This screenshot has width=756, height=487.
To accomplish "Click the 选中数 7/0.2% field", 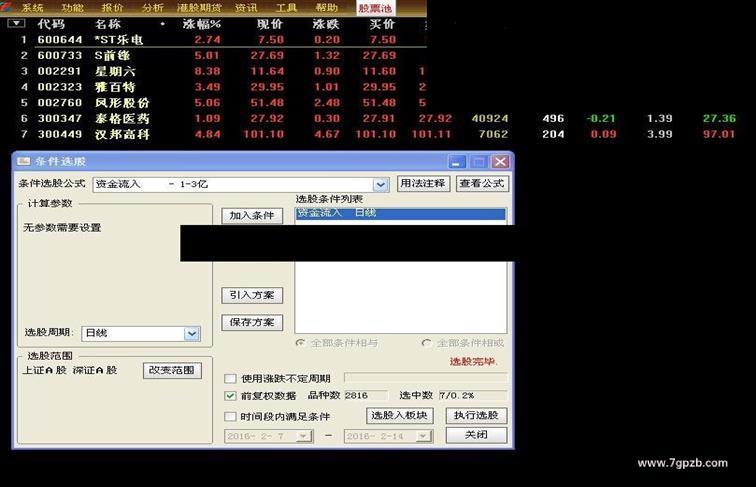I will pos(472,395).
